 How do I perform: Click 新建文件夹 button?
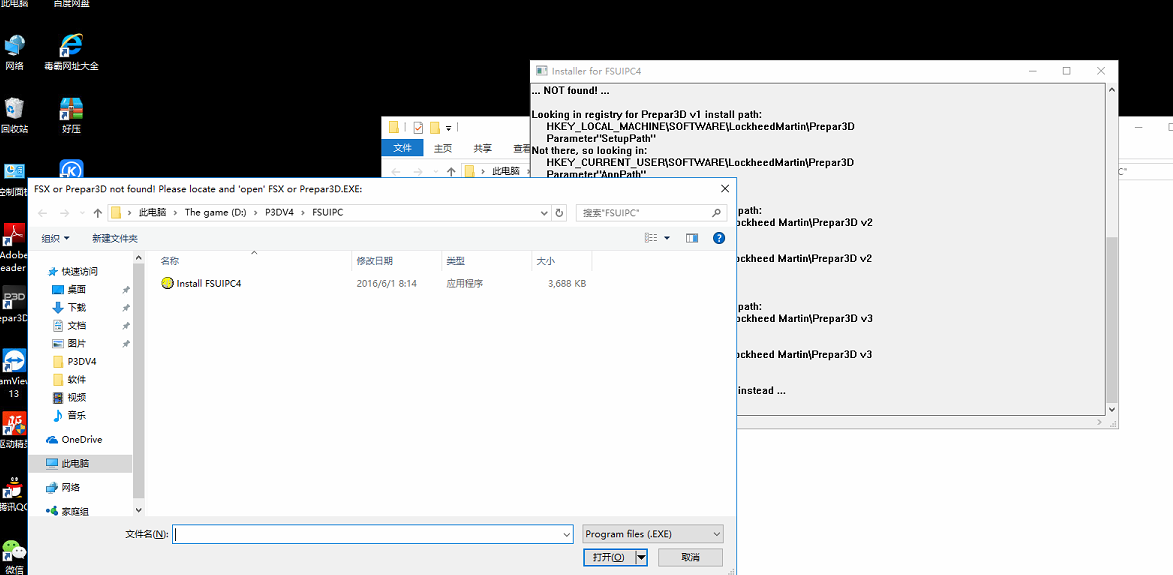point(115,238)
